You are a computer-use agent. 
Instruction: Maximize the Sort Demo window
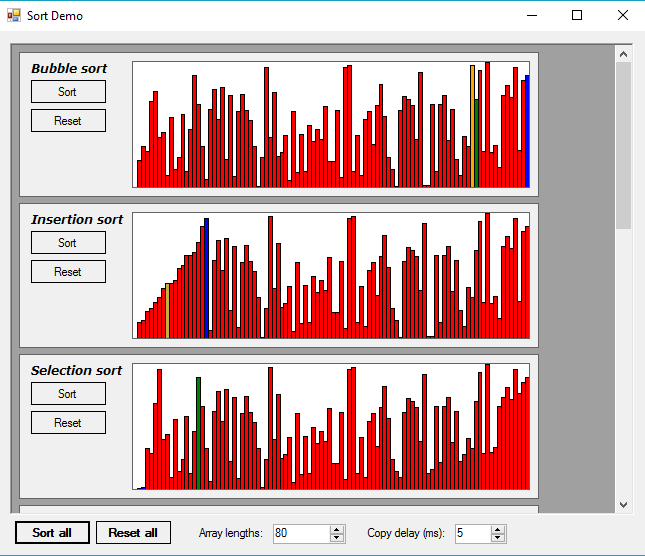577,16
